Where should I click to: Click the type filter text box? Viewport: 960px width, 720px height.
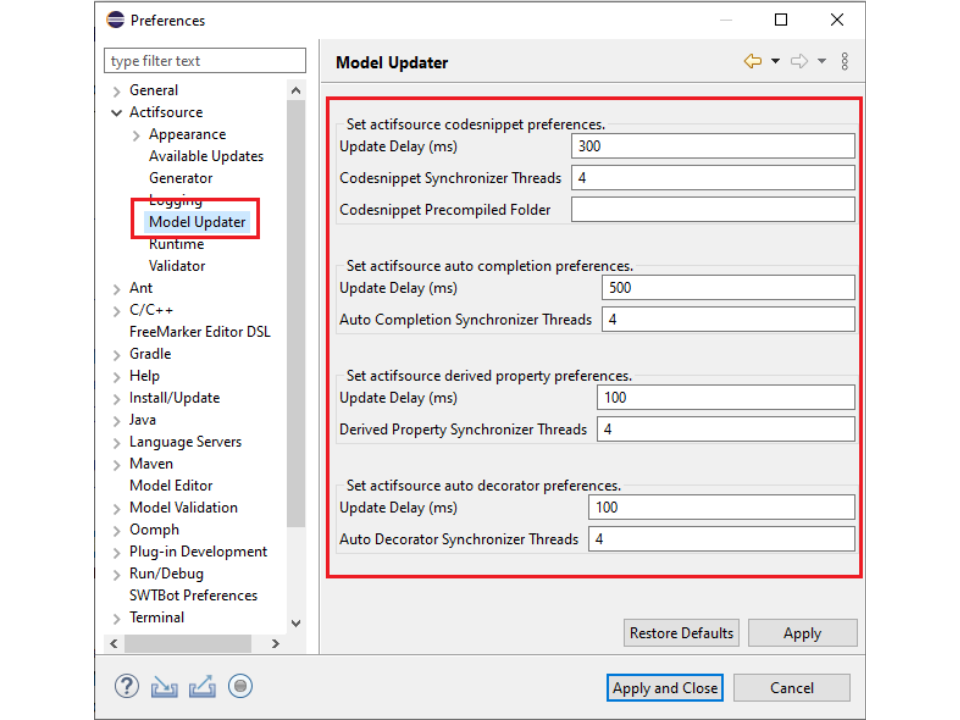tap(205, 61)
